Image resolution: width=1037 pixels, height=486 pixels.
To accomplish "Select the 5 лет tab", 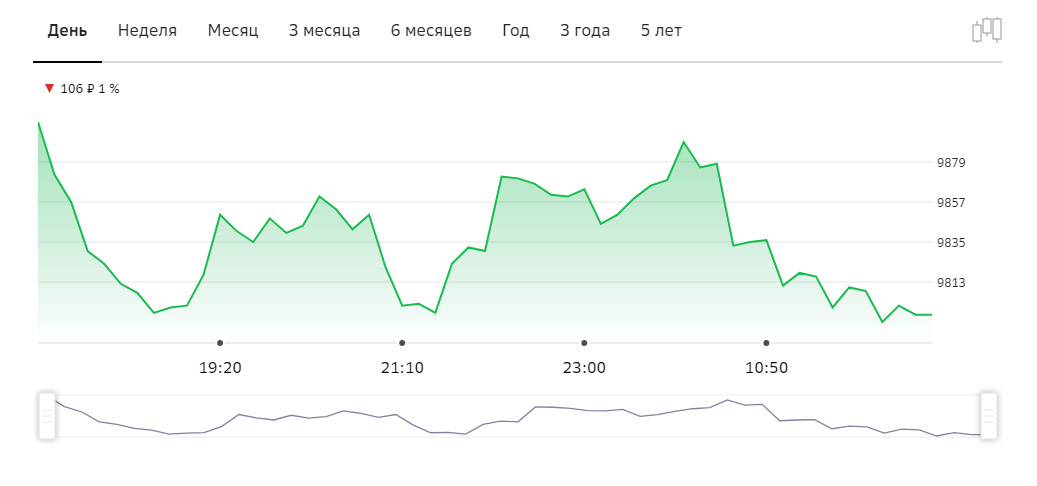I will click(661, 30).
